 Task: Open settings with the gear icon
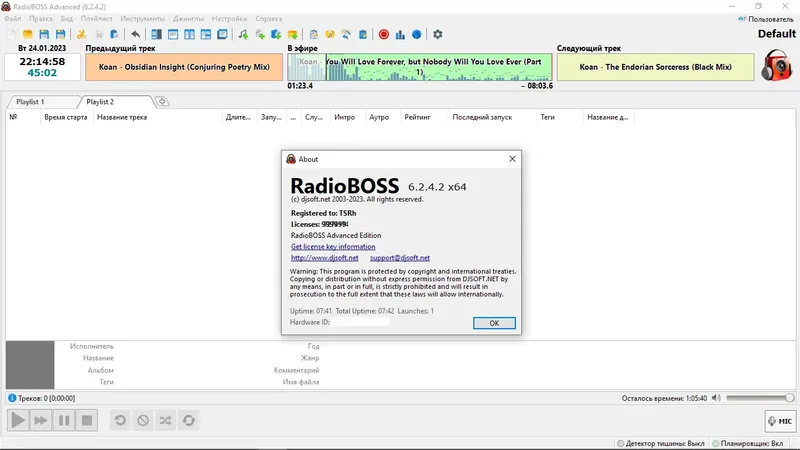[x=438, y=34]
